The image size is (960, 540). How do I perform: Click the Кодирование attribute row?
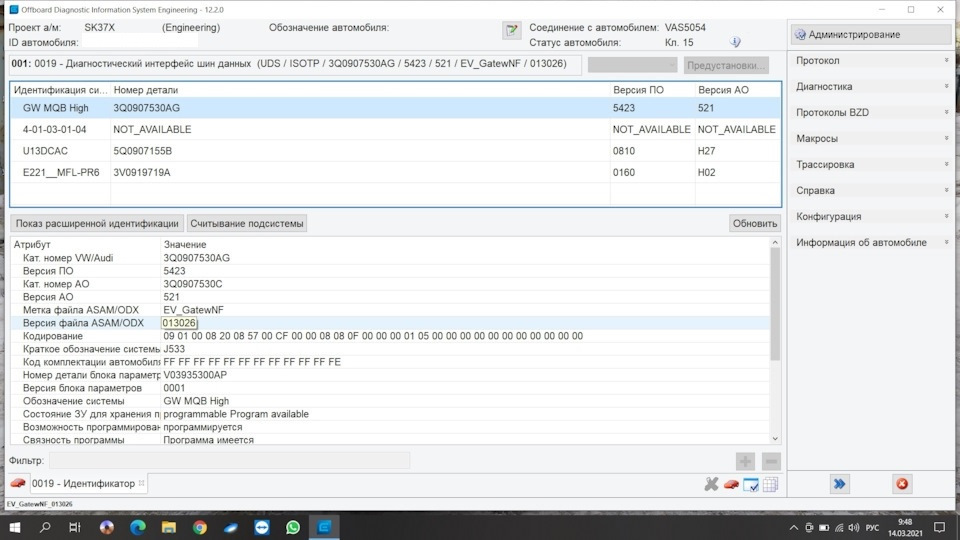tap(390, 336)
